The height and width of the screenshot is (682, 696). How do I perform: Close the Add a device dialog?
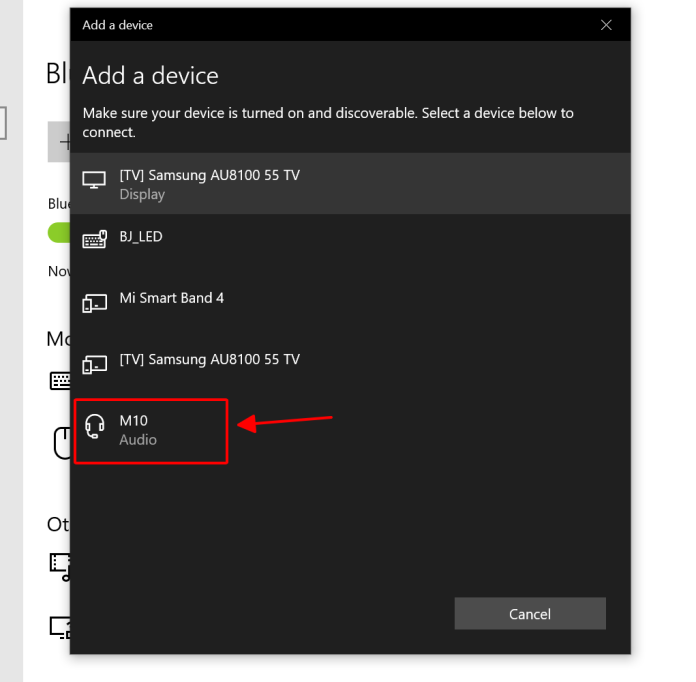[606, 25]
